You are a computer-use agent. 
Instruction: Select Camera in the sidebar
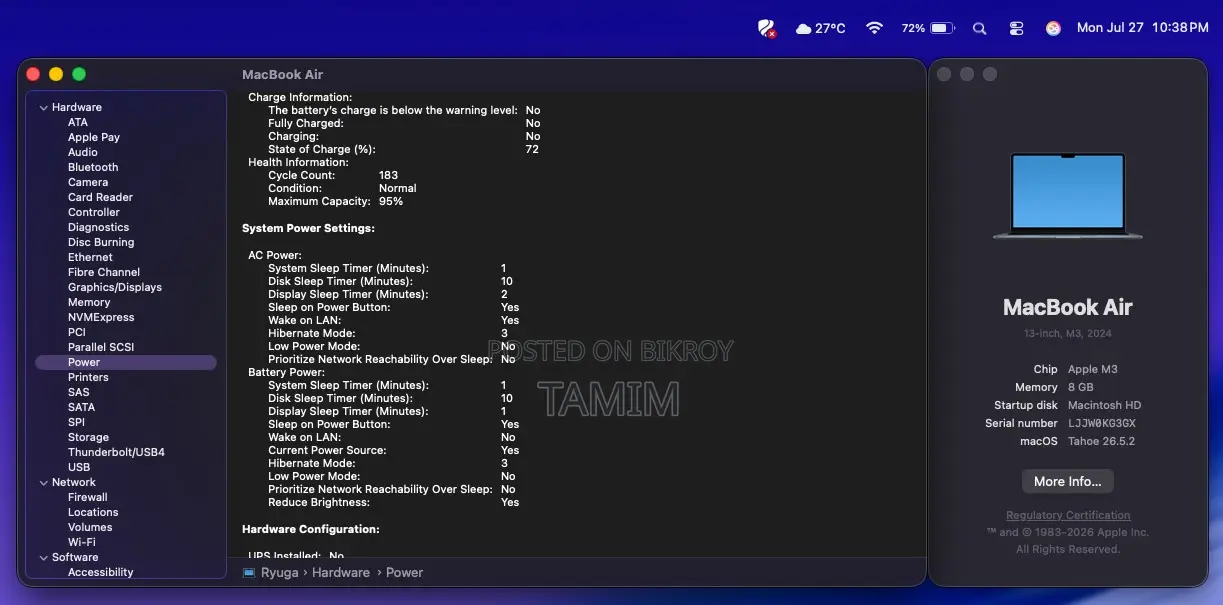click(88, 182)
